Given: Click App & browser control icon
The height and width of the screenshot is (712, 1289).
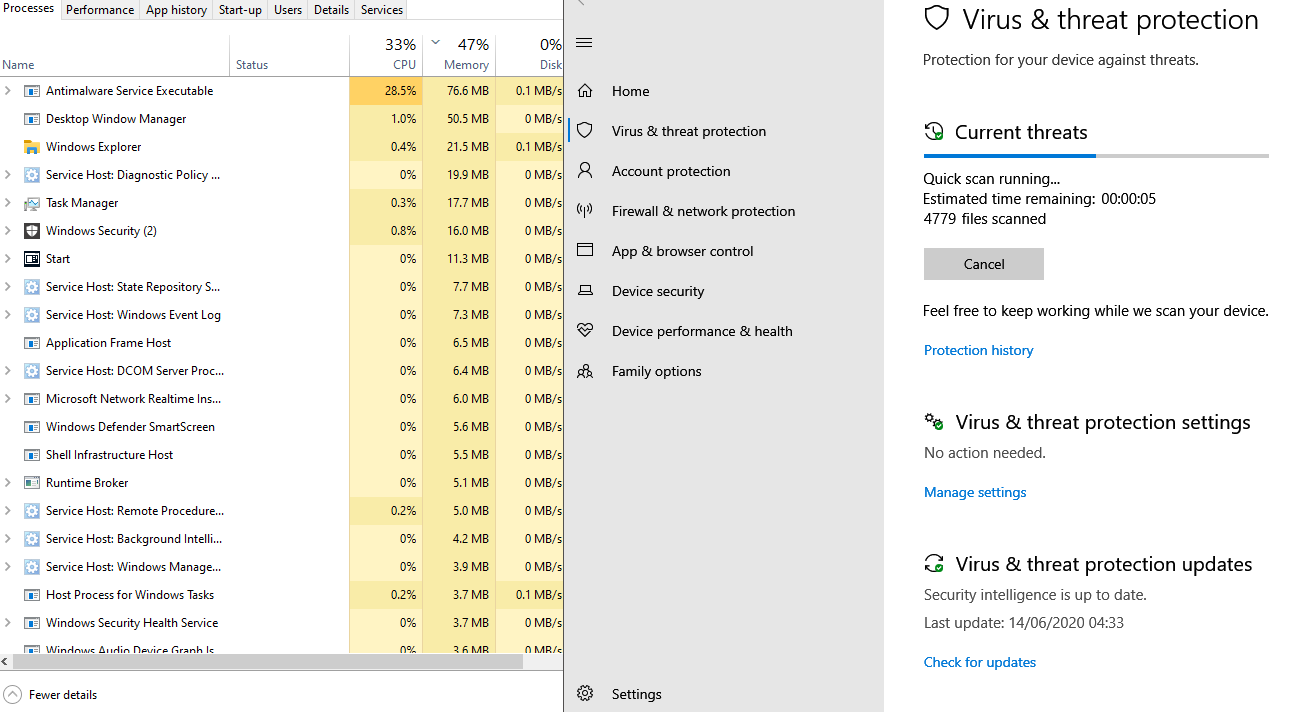Looking at the screenshot, I should coord(585,251).
